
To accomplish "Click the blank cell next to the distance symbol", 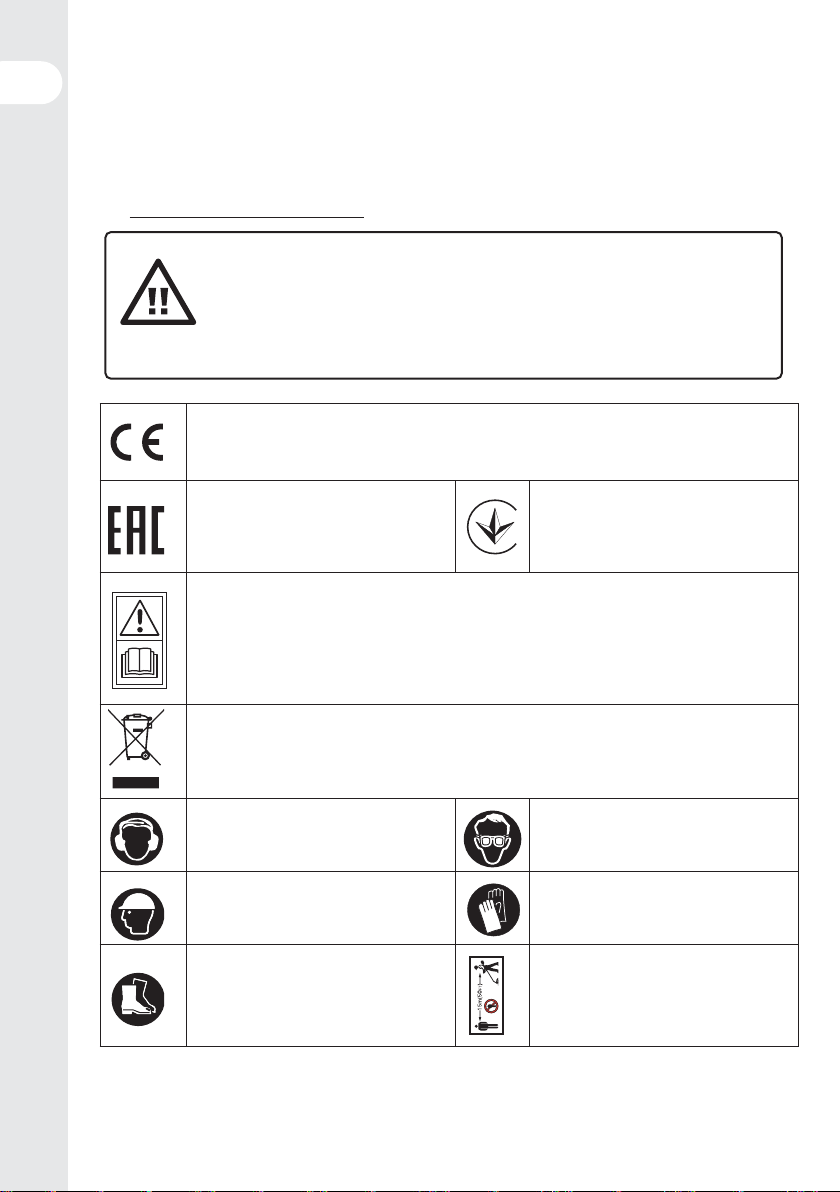I will click(664, 996).
